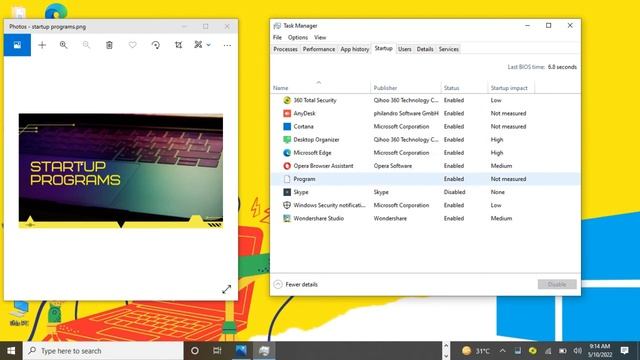Add the photo to favorites with heart
640x360 pixels.
click(x=132, y=45)
